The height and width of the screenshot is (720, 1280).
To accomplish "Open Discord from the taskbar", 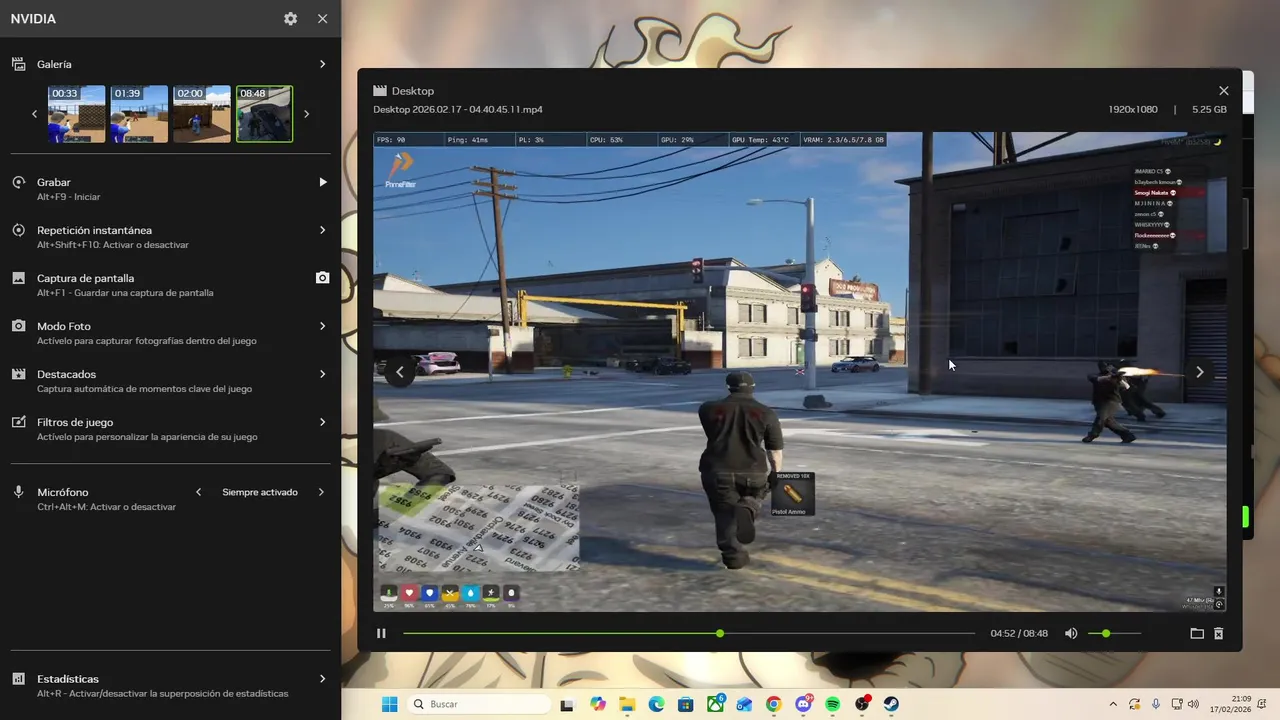I will click(x=803, y=704).
